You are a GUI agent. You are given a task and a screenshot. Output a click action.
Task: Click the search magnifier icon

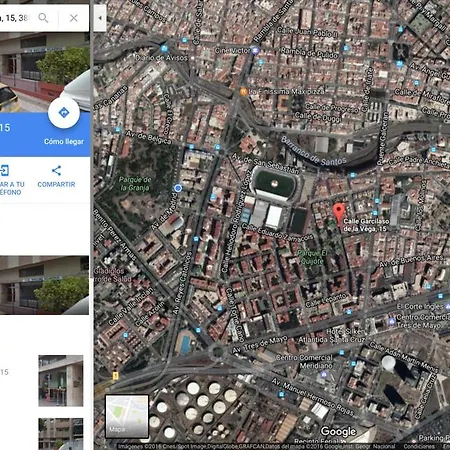tap(43, 18)
